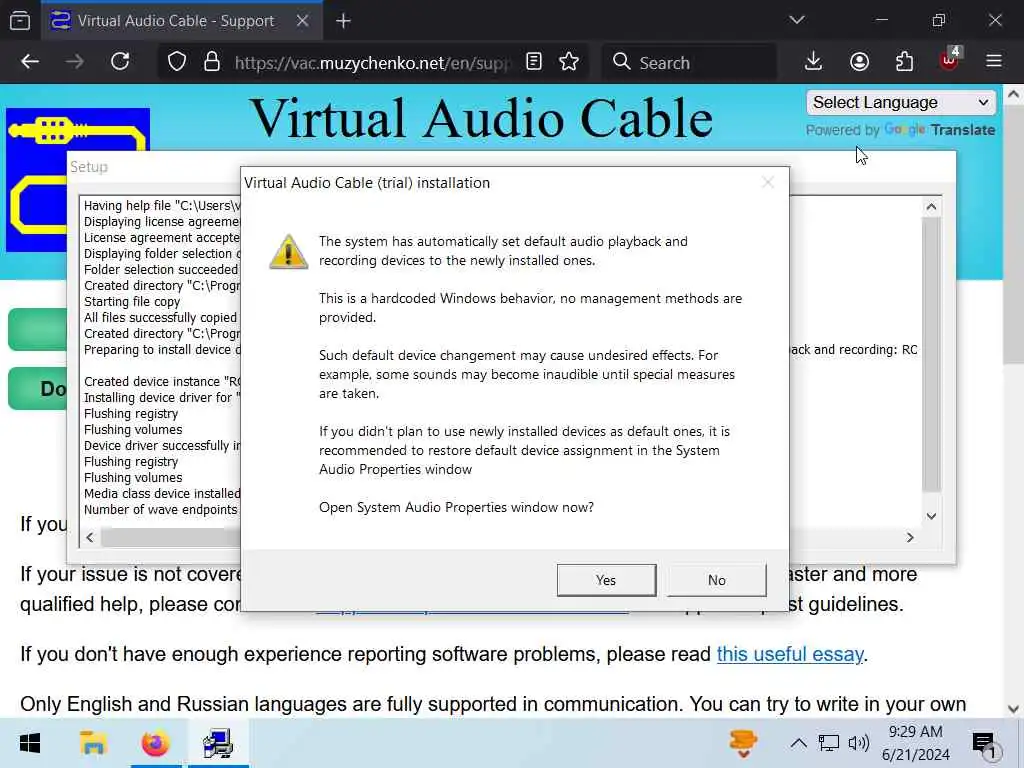Viewport: 1024px width, 768px height.
Task: Open the downloads panel
Action: coord(813,62)
